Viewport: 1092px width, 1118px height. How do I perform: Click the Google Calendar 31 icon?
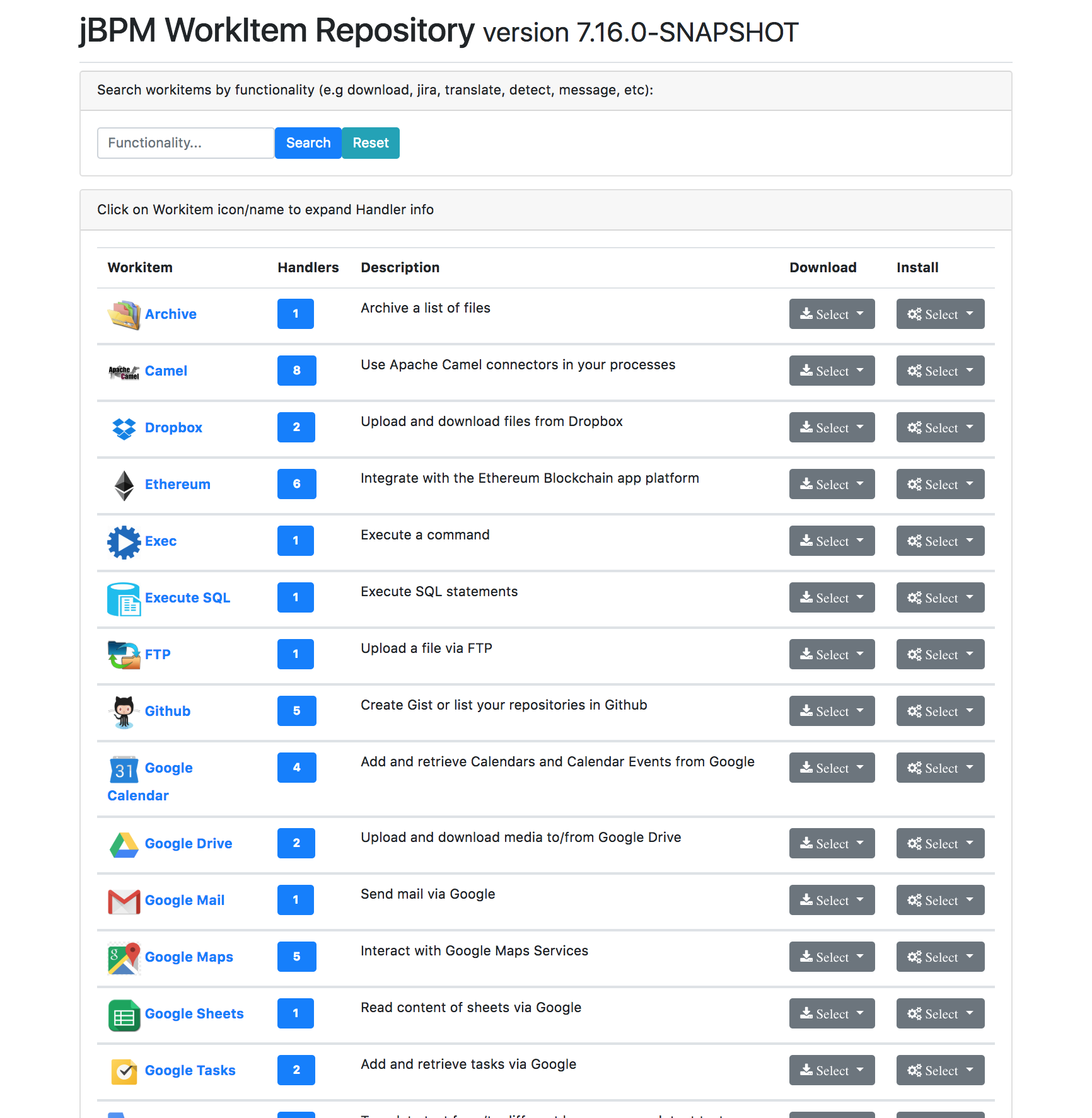124,769
